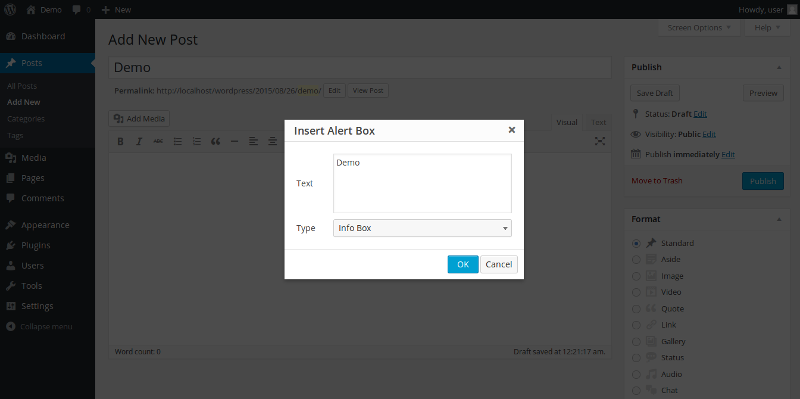Select the Audio post format
Image resolution: width=800 pixels, height=399 pixels.
[x=636, y=374]
